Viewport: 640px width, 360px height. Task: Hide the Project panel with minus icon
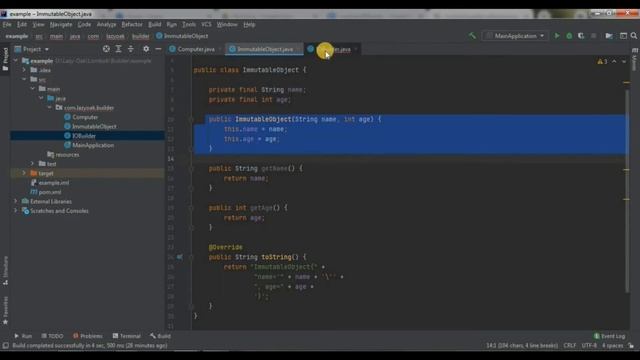click(158, 49)
